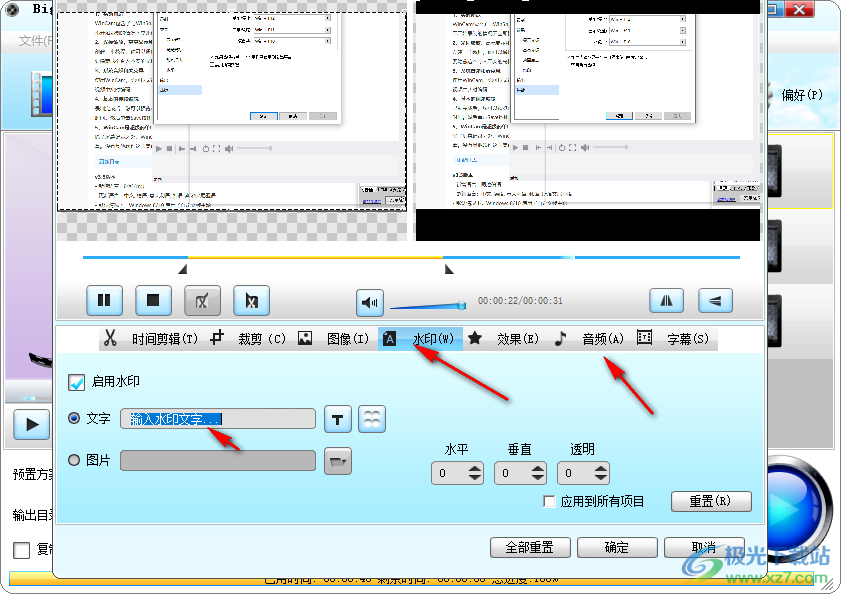
Task: Adjust the volume slider knob
Action: pos(461,305)
